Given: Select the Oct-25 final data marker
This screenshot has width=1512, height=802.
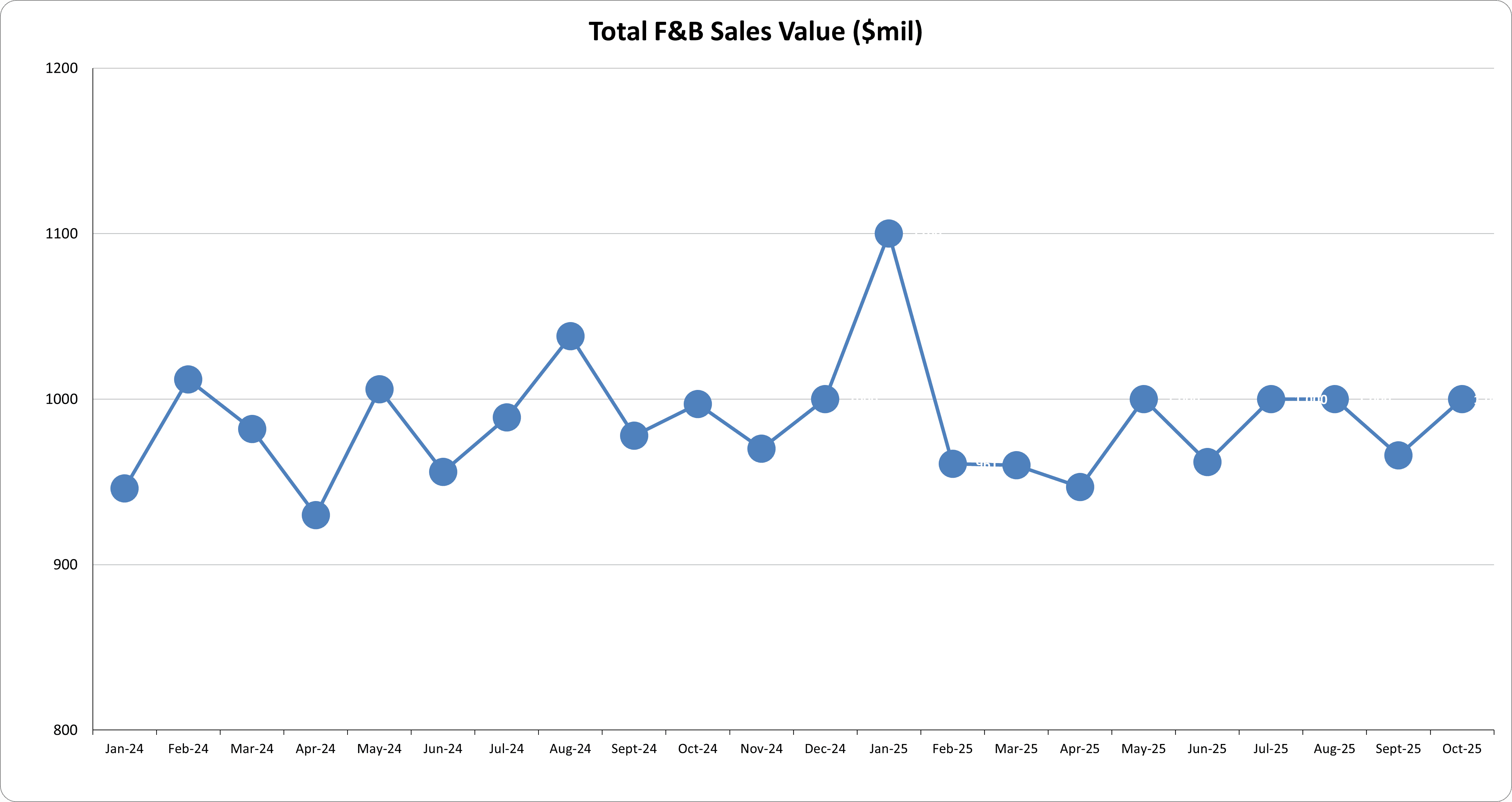Looking at the screenshot, I should [x=1461, y=399].
